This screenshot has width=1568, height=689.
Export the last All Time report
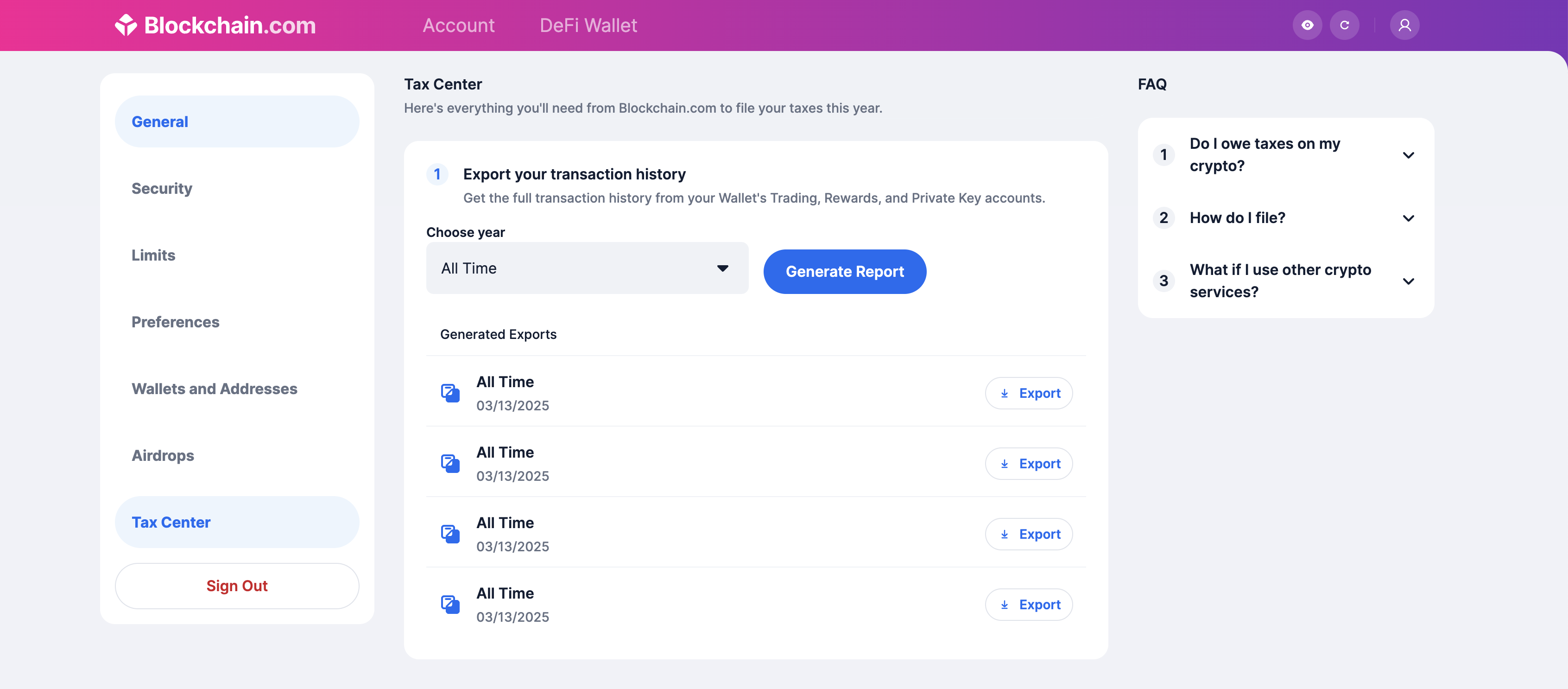click(1028, 604)
